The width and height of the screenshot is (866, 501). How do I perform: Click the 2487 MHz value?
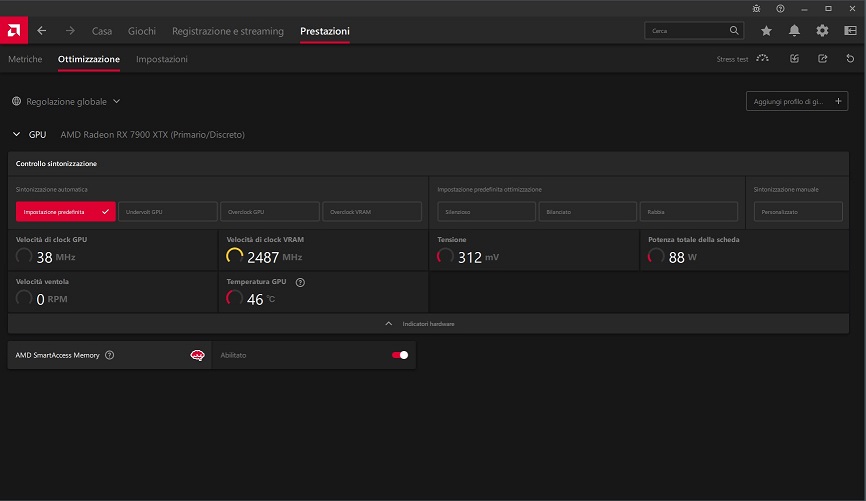coord(274,257)
